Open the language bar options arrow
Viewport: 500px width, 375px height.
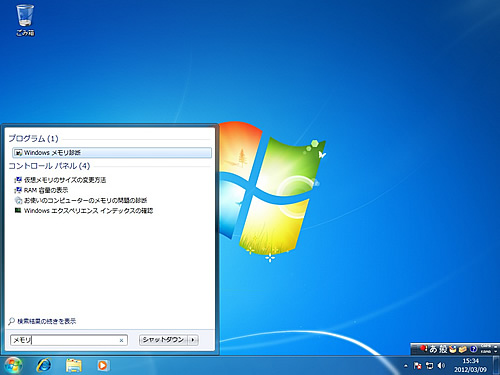[x=496, y=352]
